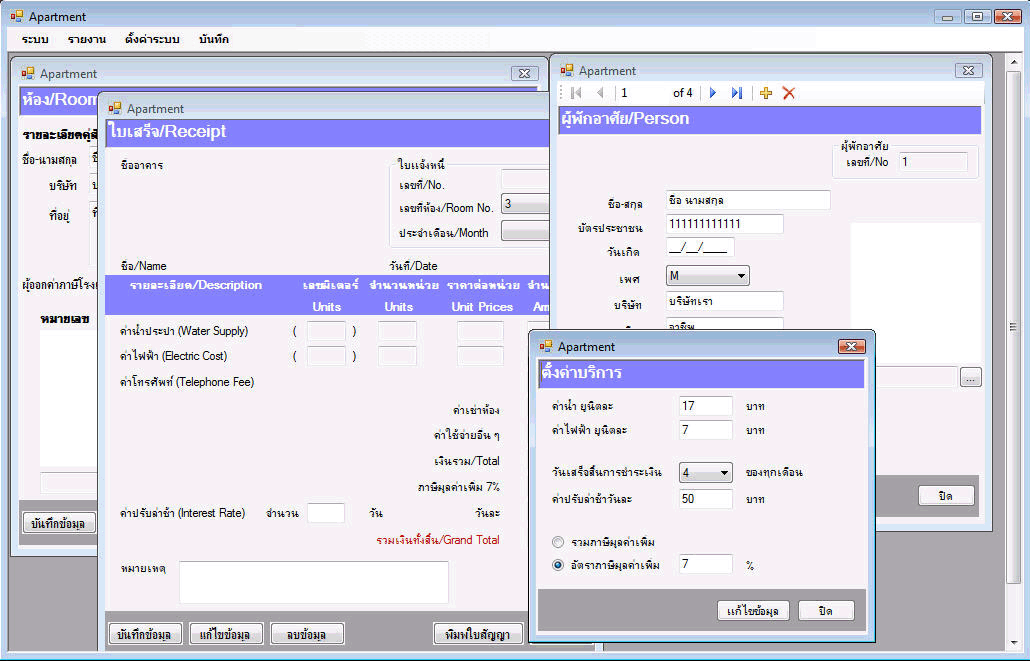The image size is (1030, 661).
Task: Click the พิมพ์ใบสัญญา print button
Action: (x=479, y=634)
